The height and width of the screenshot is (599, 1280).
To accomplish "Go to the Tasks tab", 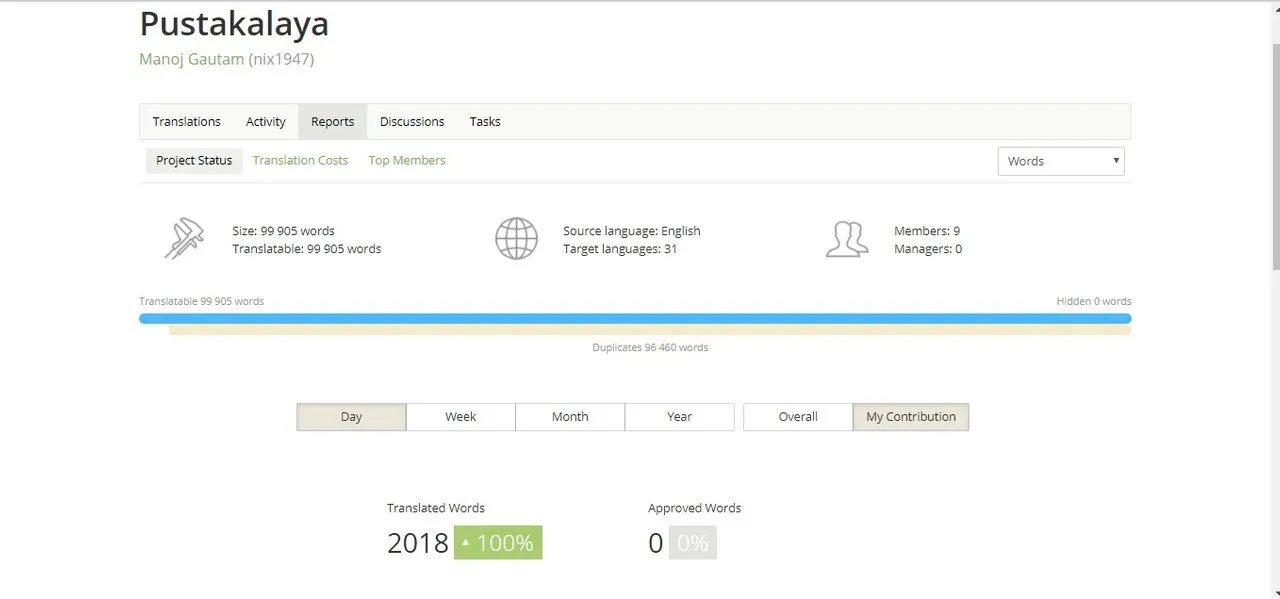I will tap(485, 122).
